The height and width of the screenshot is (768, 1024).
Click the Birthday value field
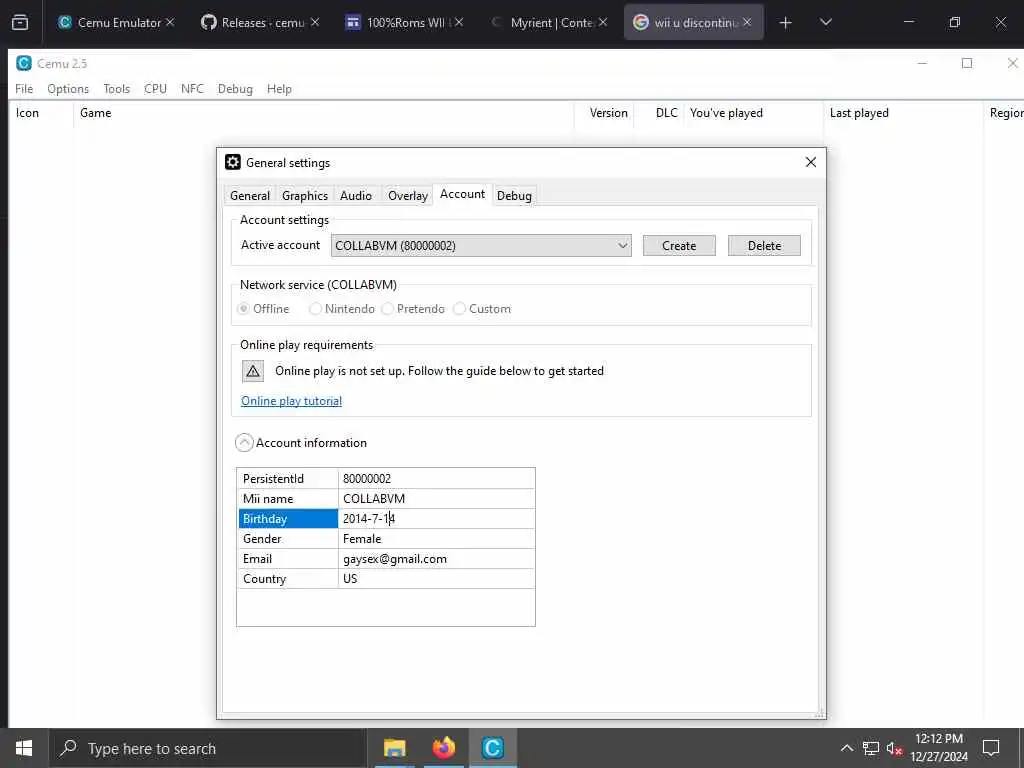[x=436, y=519]
